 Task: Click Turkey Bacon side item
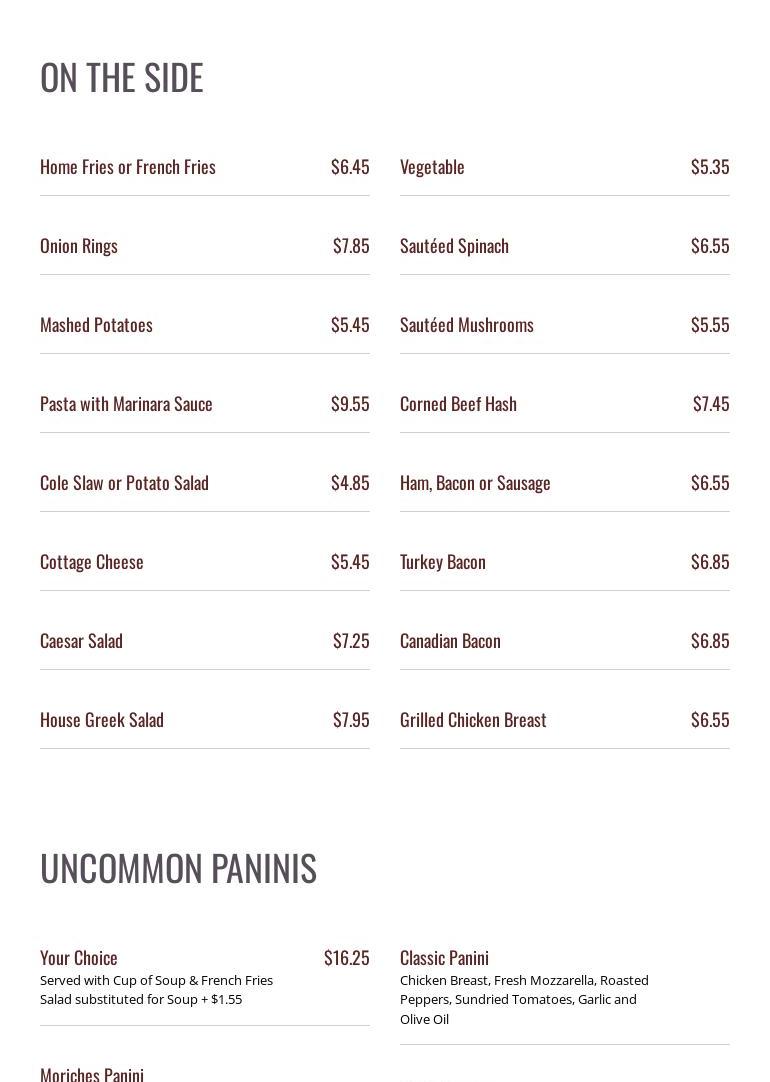tap(443, 562)
